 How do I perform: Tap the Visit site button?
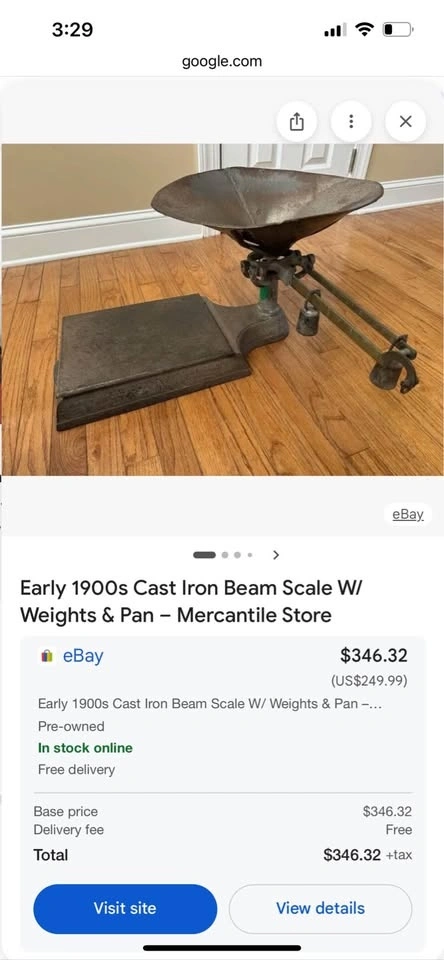pyautogui.click(x=125, y=908)
